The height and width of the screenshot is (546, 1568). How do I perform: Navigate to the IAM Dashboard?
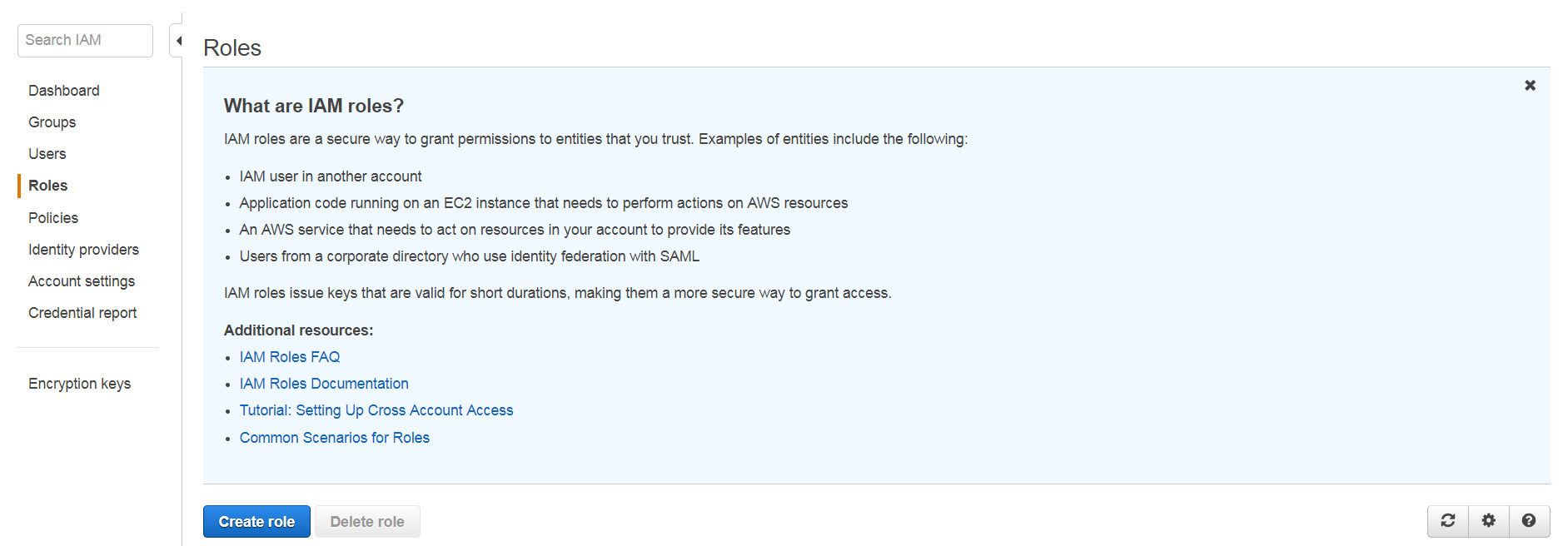(x=64, y=90)
